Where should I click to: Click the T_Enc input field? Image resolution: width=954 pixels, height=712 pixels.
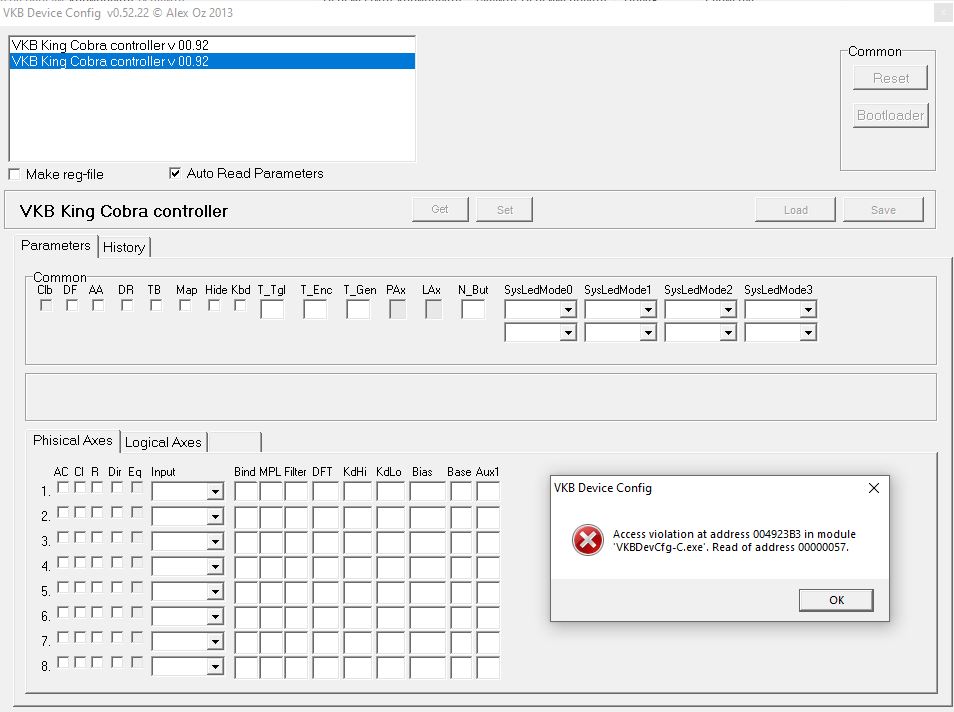(315, 309)
